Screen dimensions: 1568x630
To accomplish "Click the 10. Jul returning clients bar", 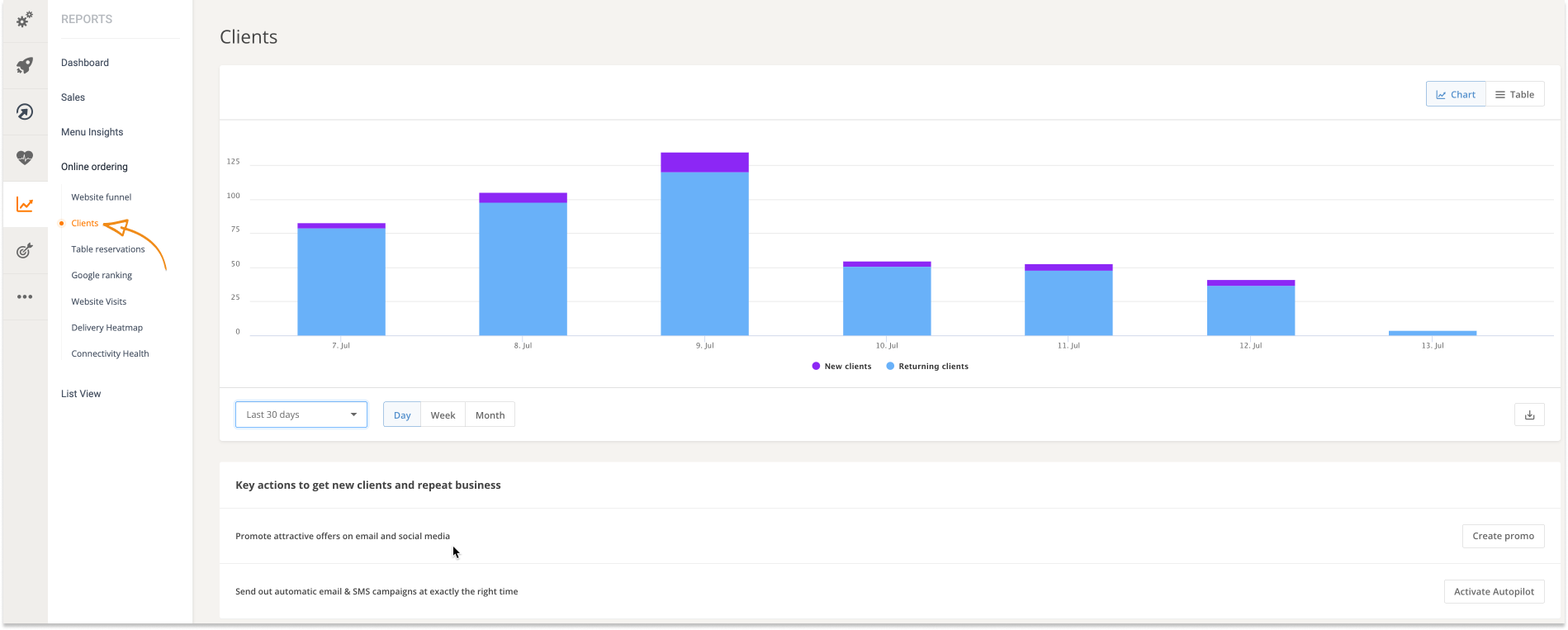I will [x=887, y=301].
